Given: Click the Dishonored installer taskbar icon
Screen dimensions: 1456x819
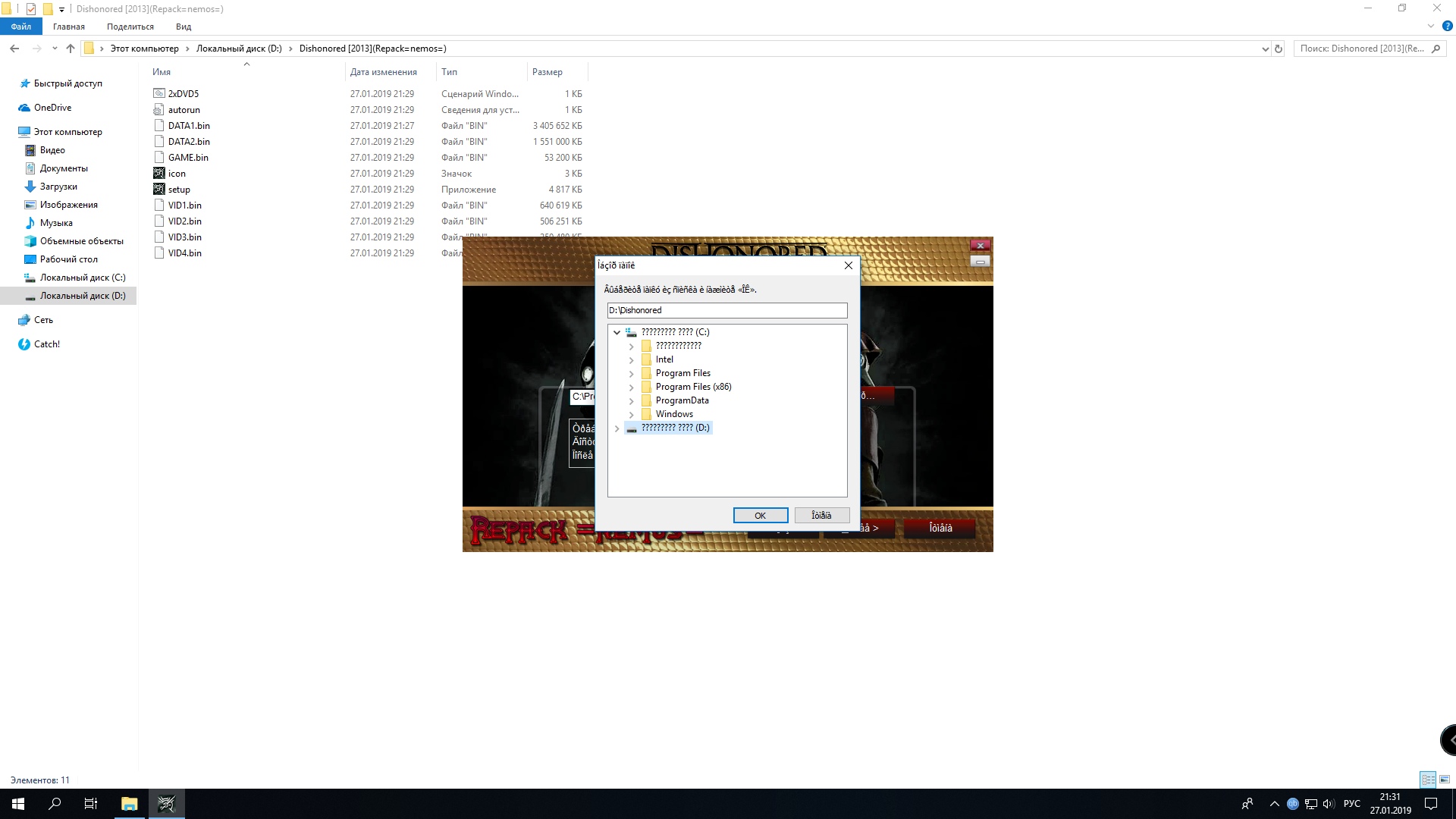Looking at the screenshot, I should point(166,804).
